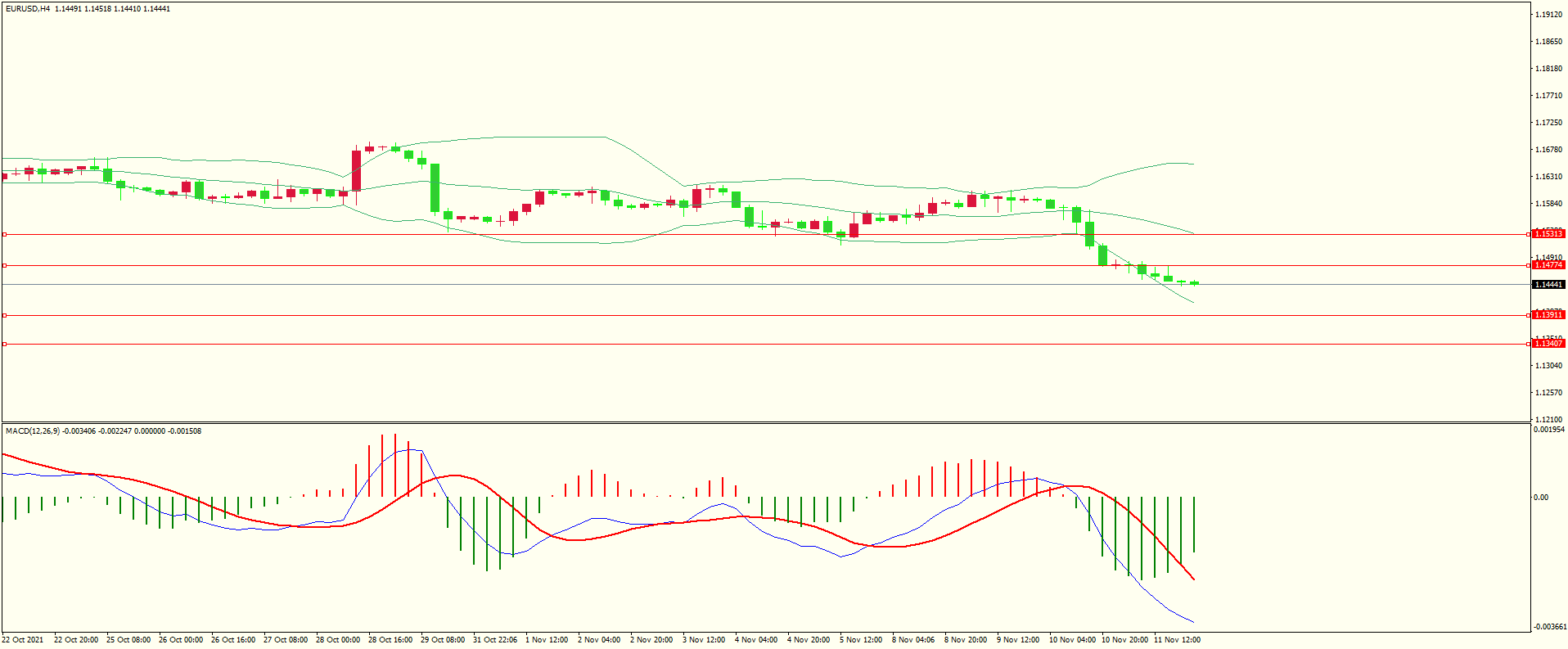1568x649 pixels.
Task: Click the left anchor handle of the 1.14774 line
Action: click(x=4, y=266)
